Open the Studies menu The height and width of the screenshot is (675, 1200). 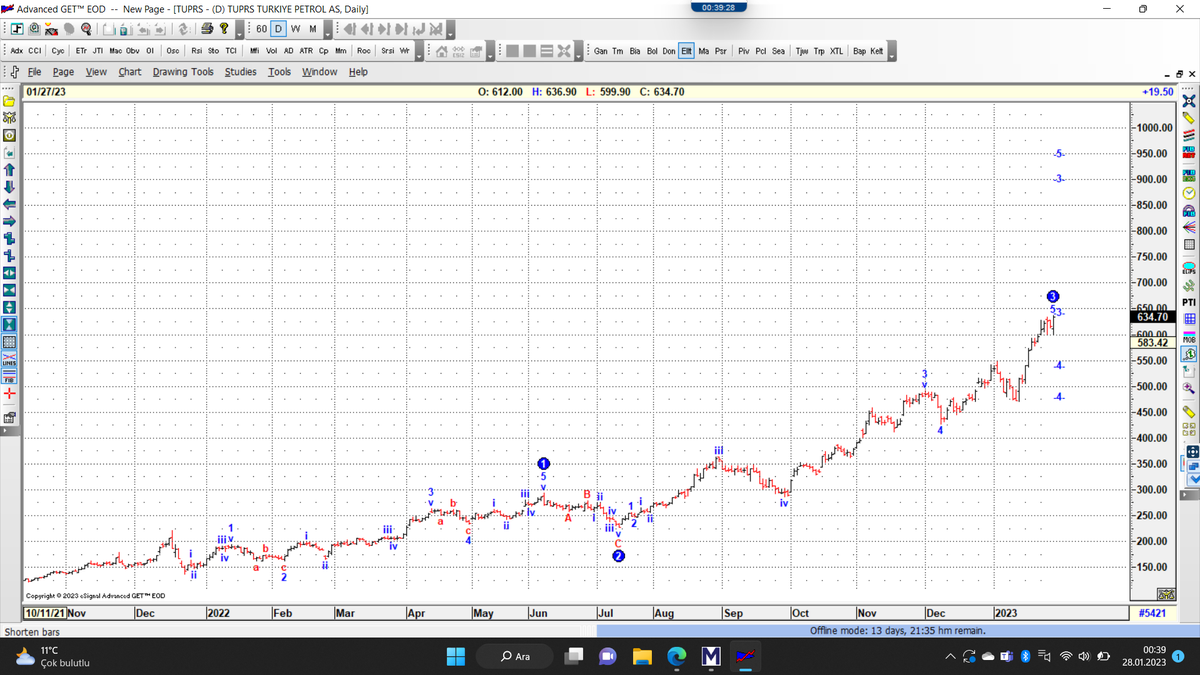(x=240, y=72)
